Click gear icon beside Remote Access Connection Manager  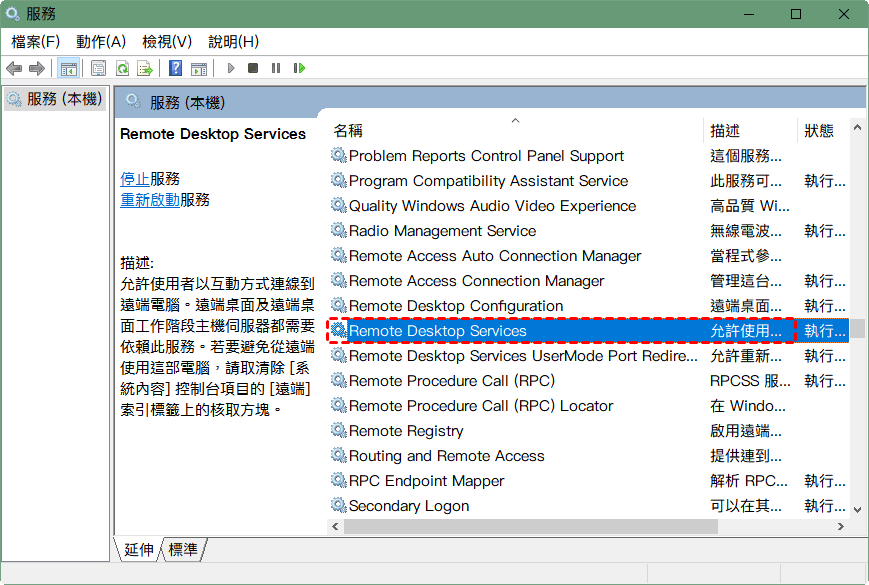[x=339, y=280]
